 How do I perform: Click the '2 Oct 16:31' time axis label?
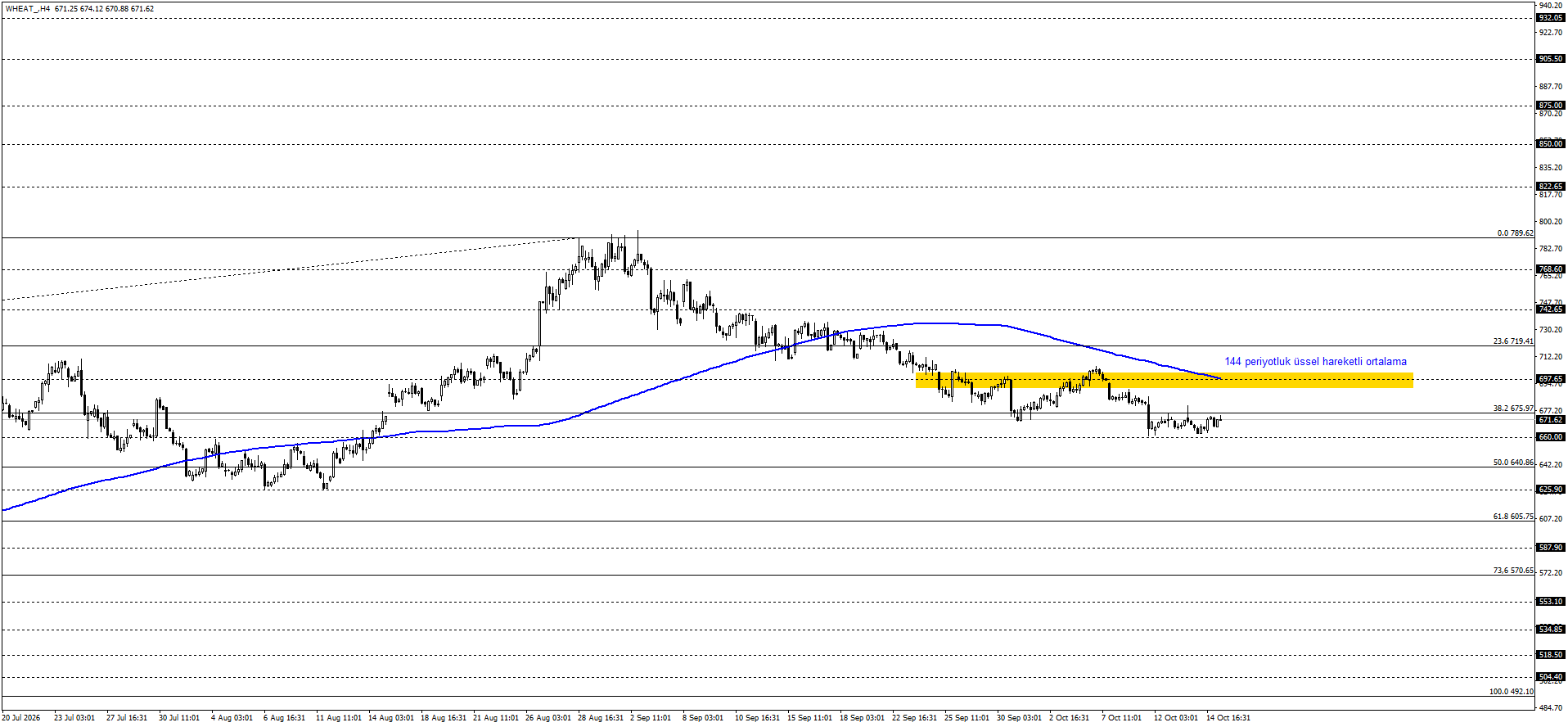1069,718
